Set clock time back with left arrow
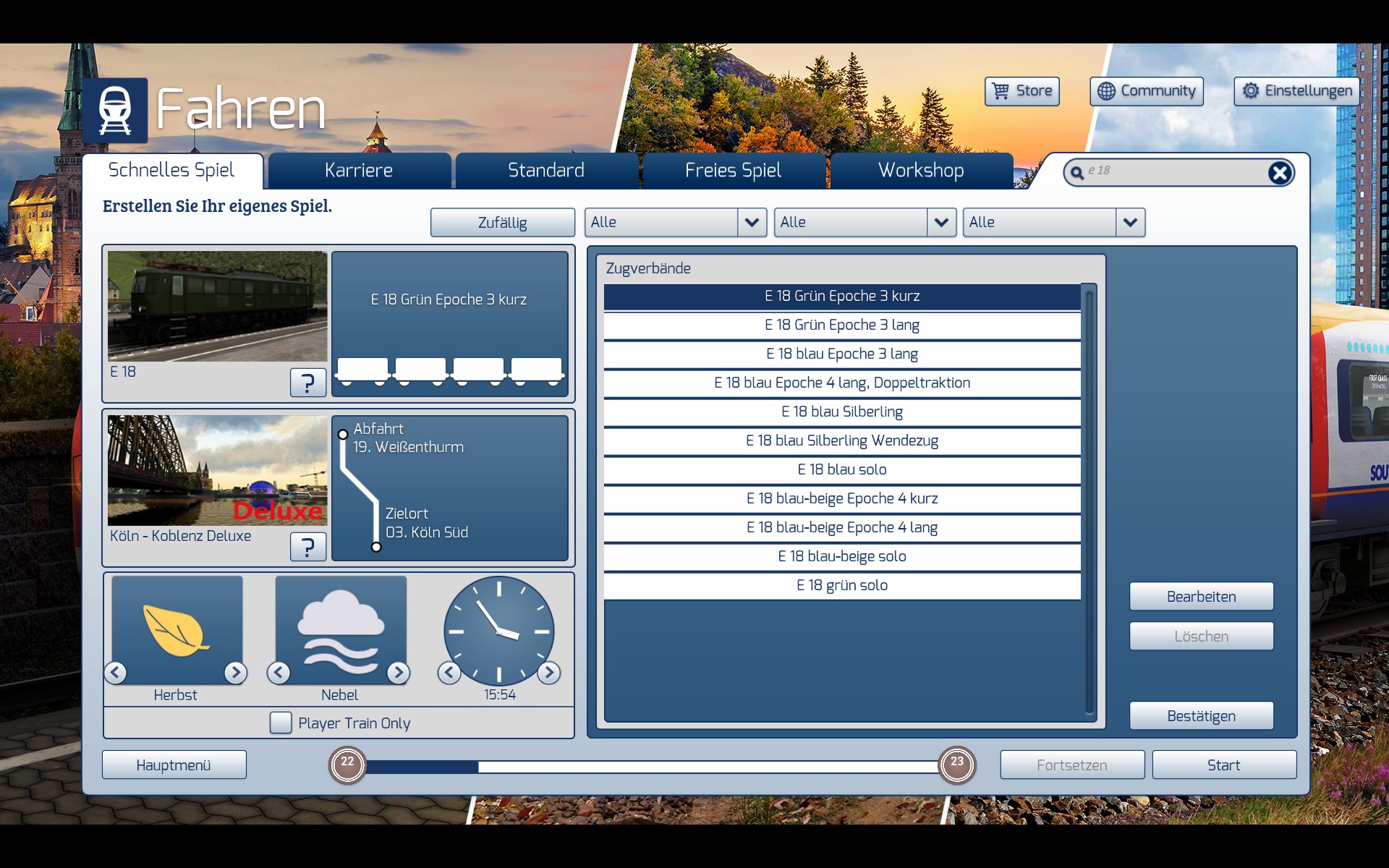Image resolution: width=1389 pixels, height=868 pixels. [x=449, y=673]
